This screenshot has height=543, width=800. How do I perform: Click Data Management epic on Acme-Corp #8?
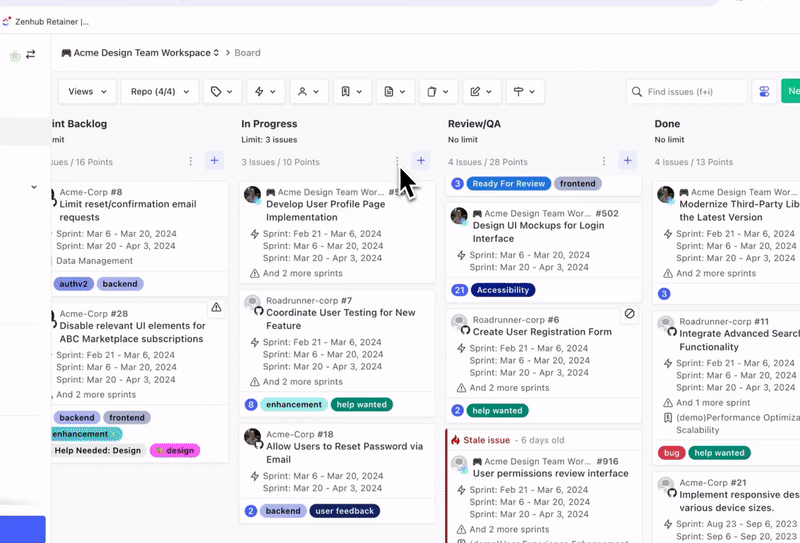(x=94, y=261)
